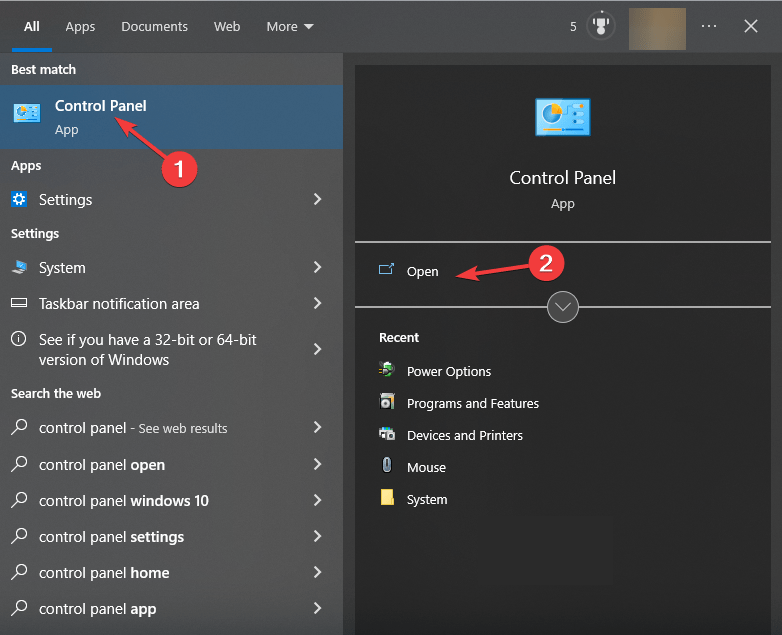Click the Mouse icon in Recent
This screenshot has width=782, height=635.
[387, 465]
